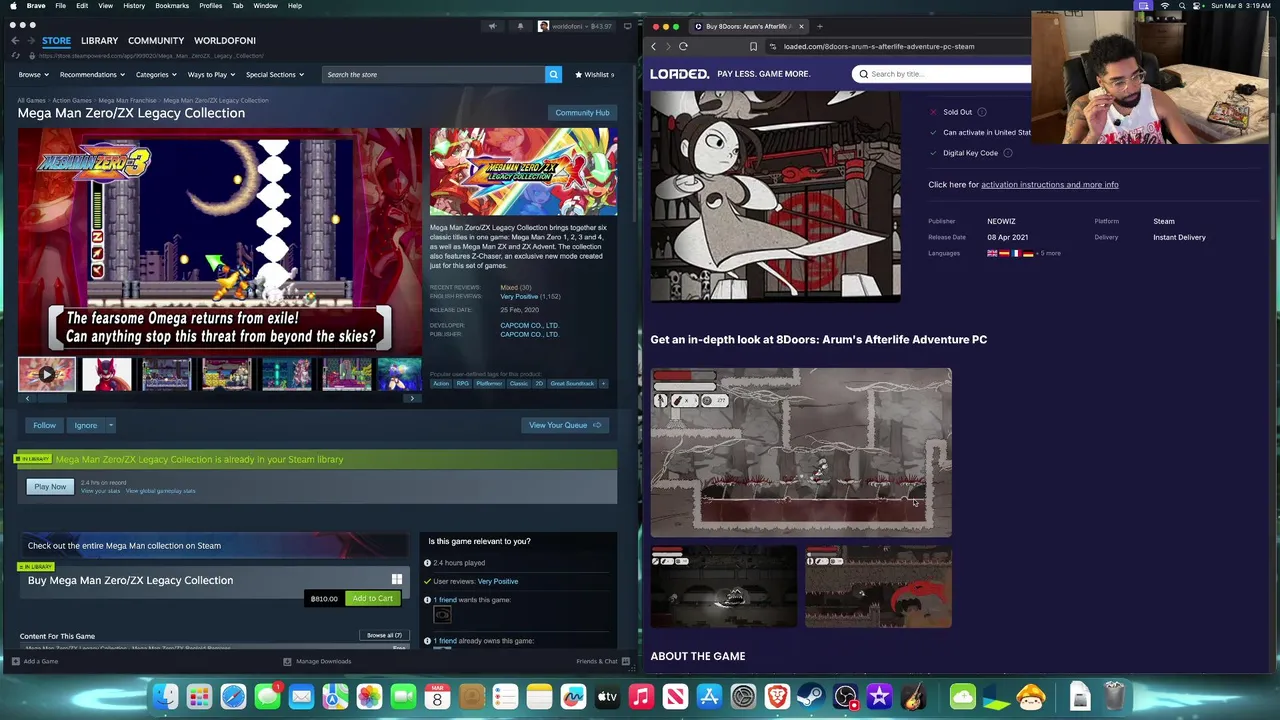Open the red-tinted 8Doors screenshot thumbnail
This screenshot has height=720, width=1280.
[879, 587]
